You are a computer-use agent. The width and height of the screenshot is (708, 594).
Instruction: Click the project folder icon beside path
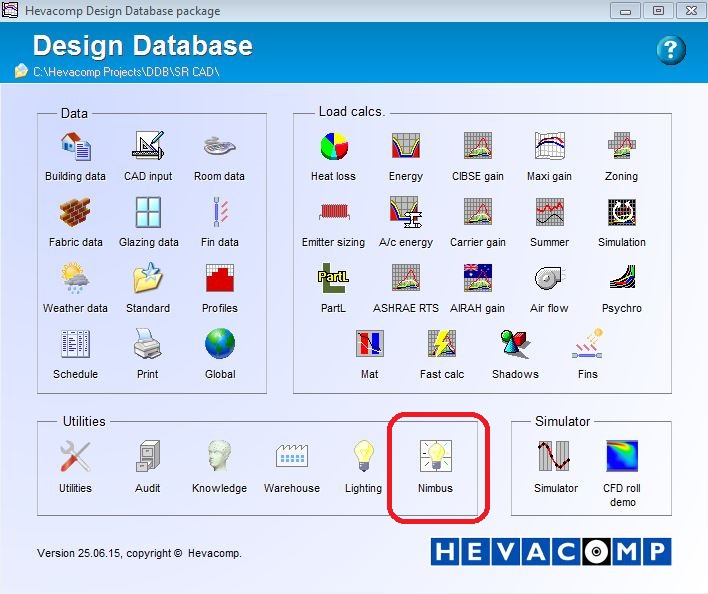tap(21, 71)
